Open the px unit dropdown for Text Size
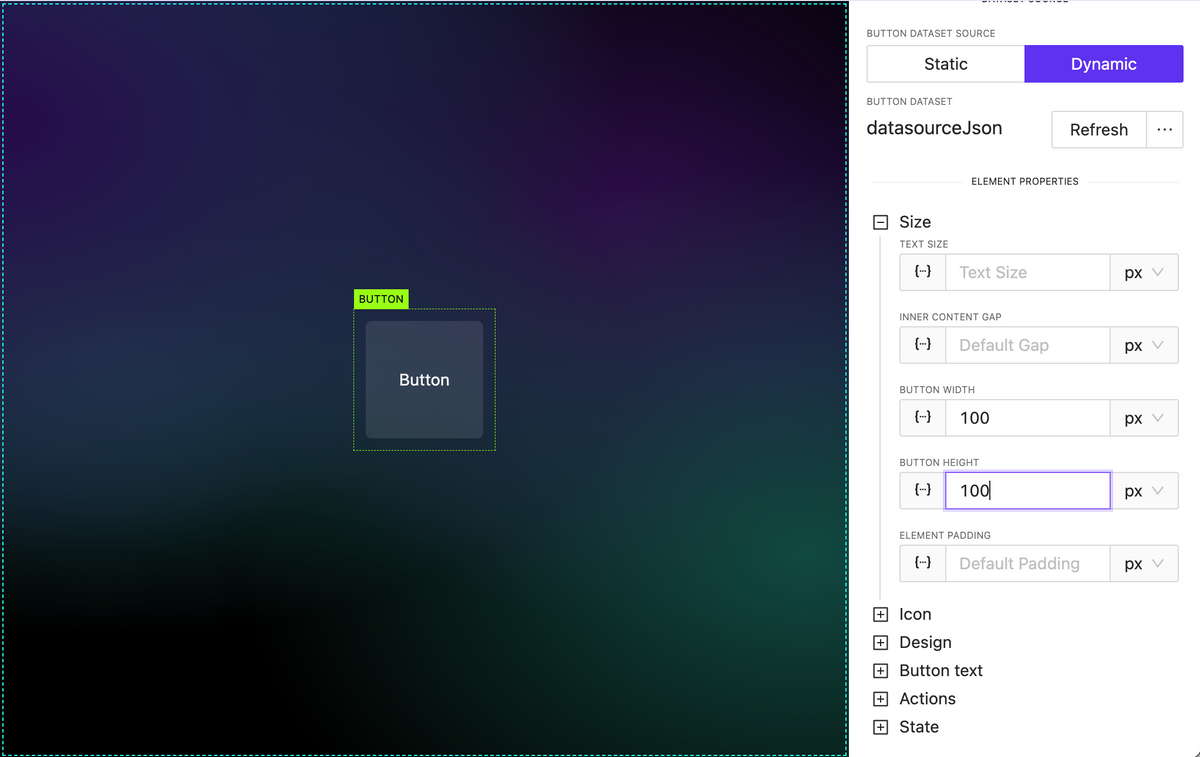 [x=1143, y=271]
